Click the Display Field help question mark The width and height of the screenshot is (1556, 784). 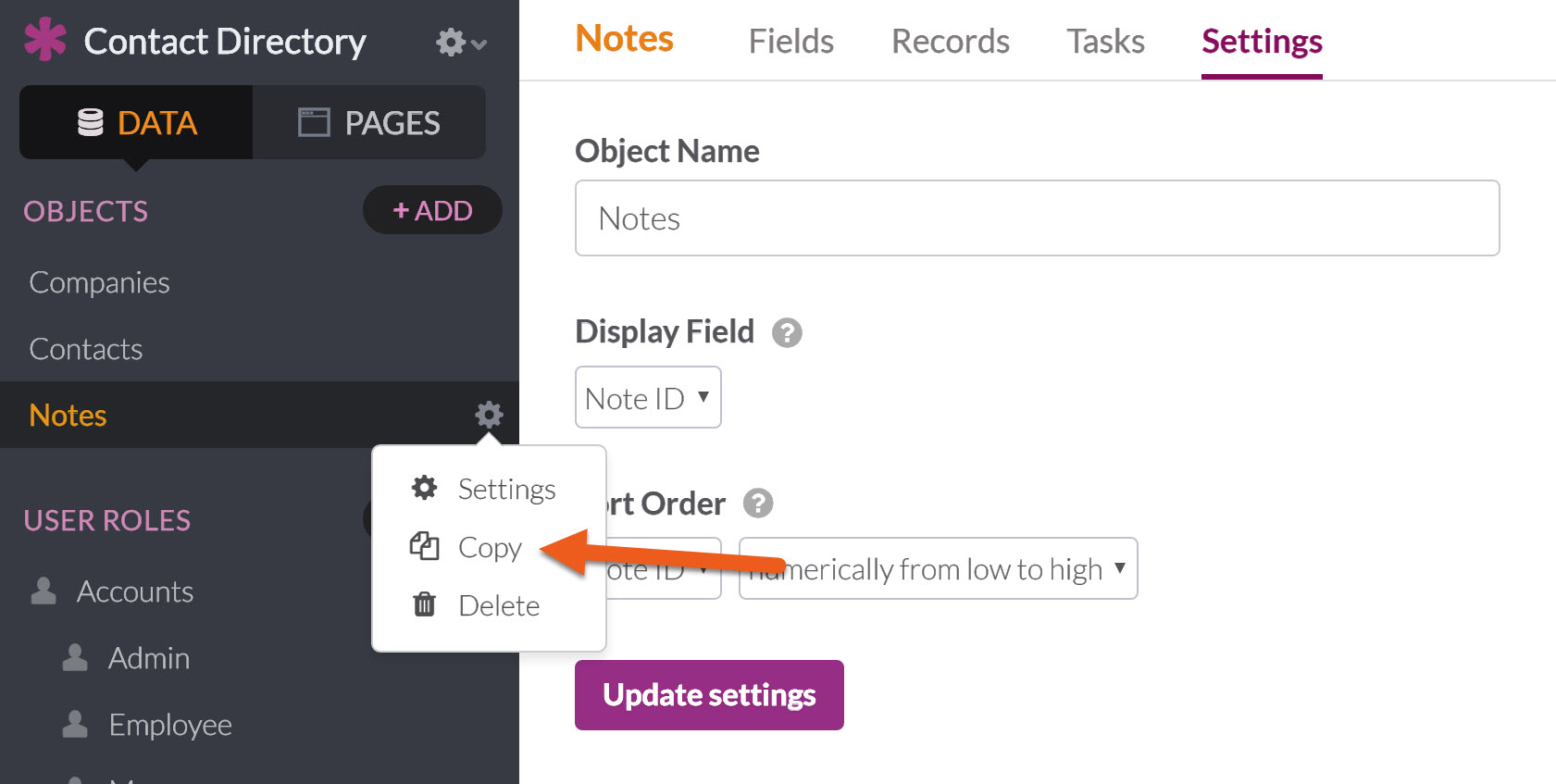(787, 332)
